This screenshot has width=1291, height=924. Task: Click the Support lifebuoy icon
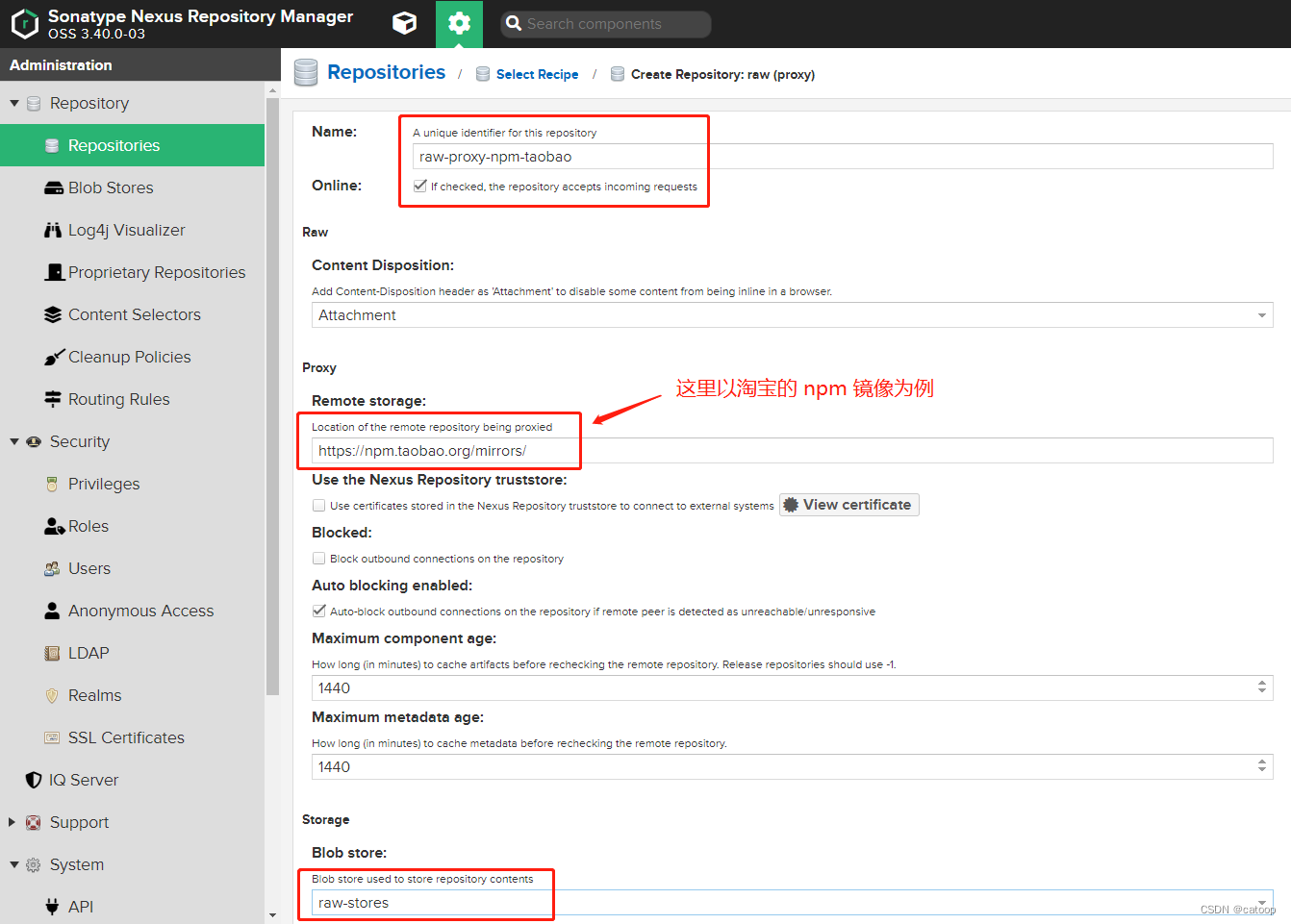point(34,822)
